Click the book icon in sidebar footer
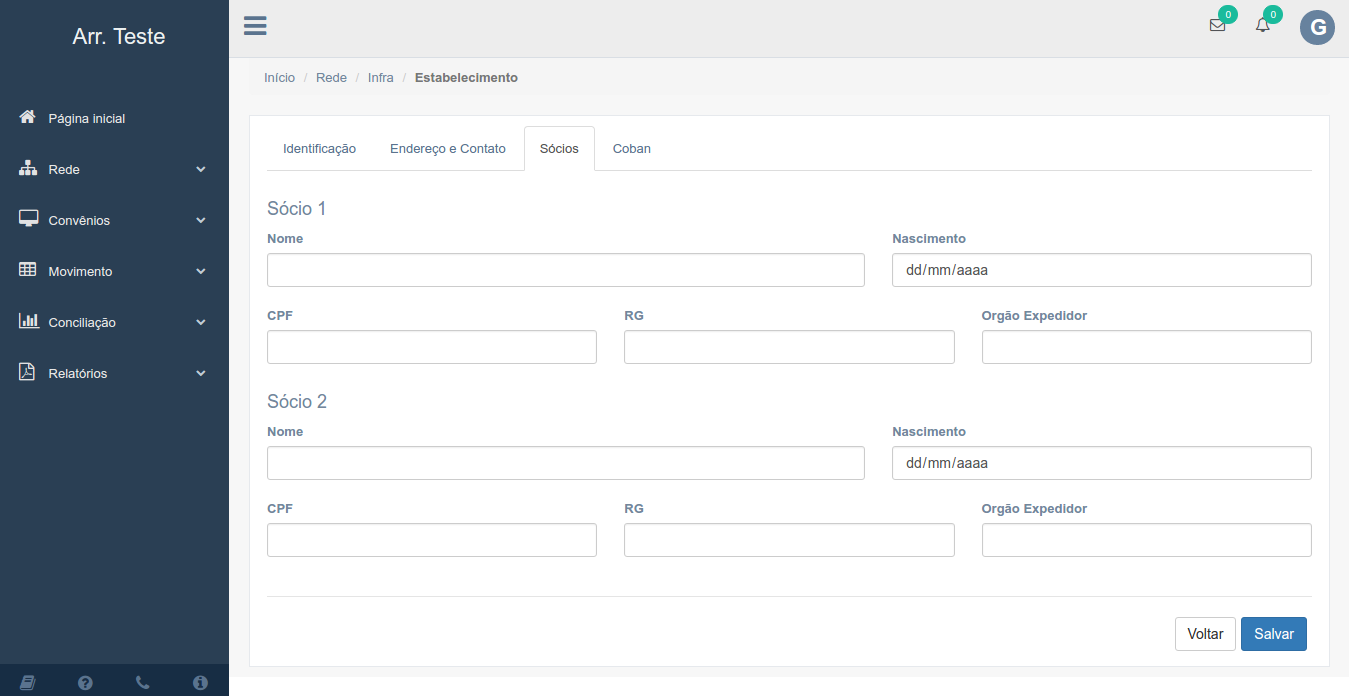The image size is (1349, 696). [28, 682]
